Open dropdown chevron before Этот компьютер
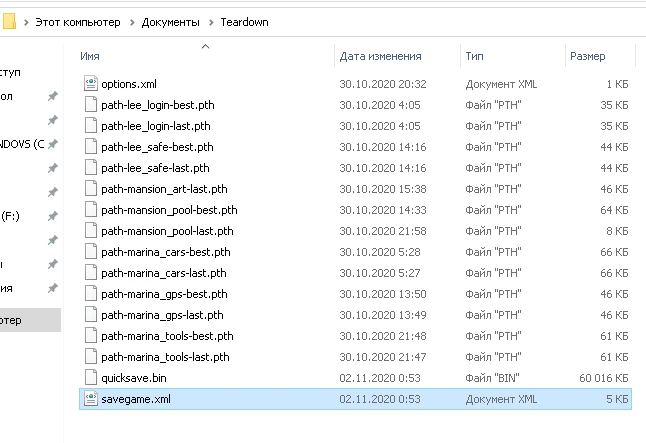This screenshot has height=443, width=646. 26,22
